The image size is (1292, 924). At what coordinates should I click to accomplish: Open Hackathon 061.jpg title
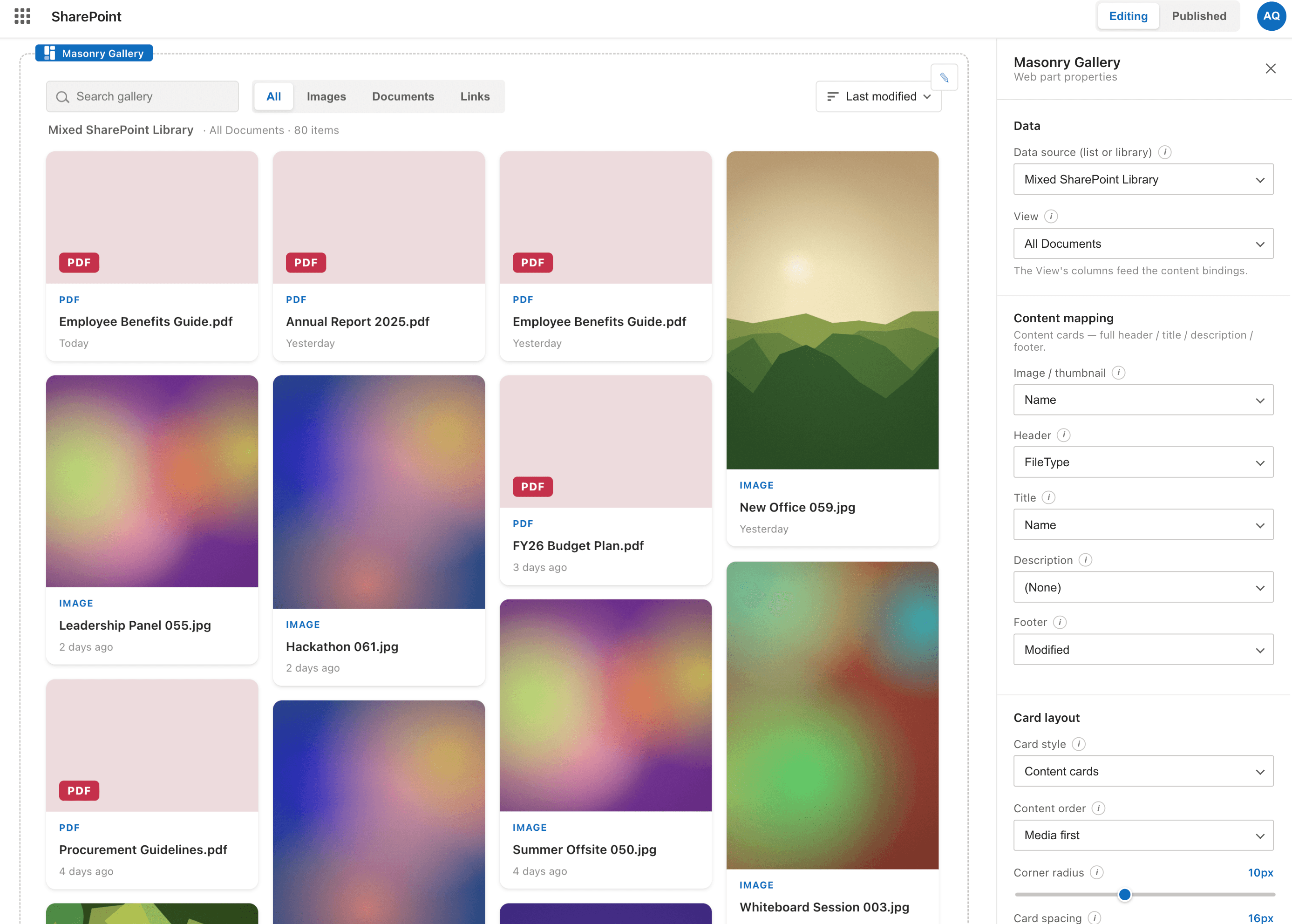[342, 647]
